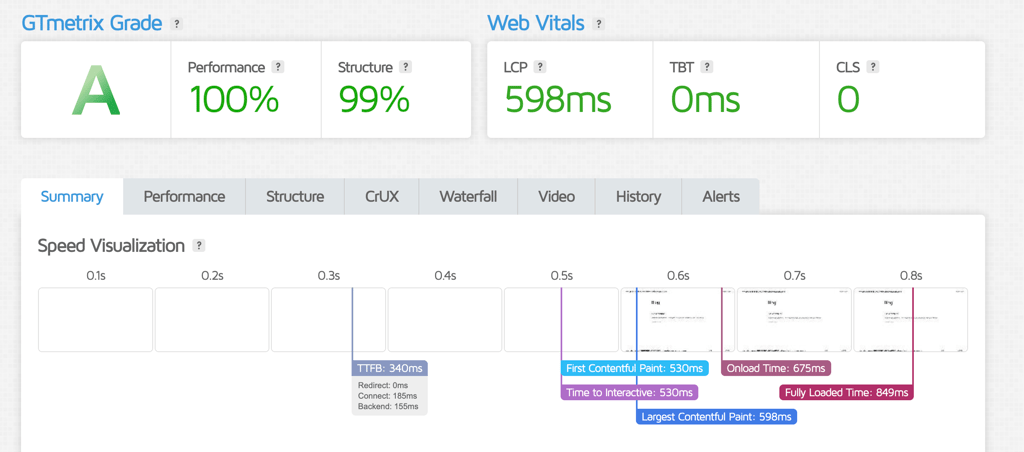The height and width of the screenshot is (452, 1024).
Task: Click help icon beside LCP
Action: click(x=539, y=67)
